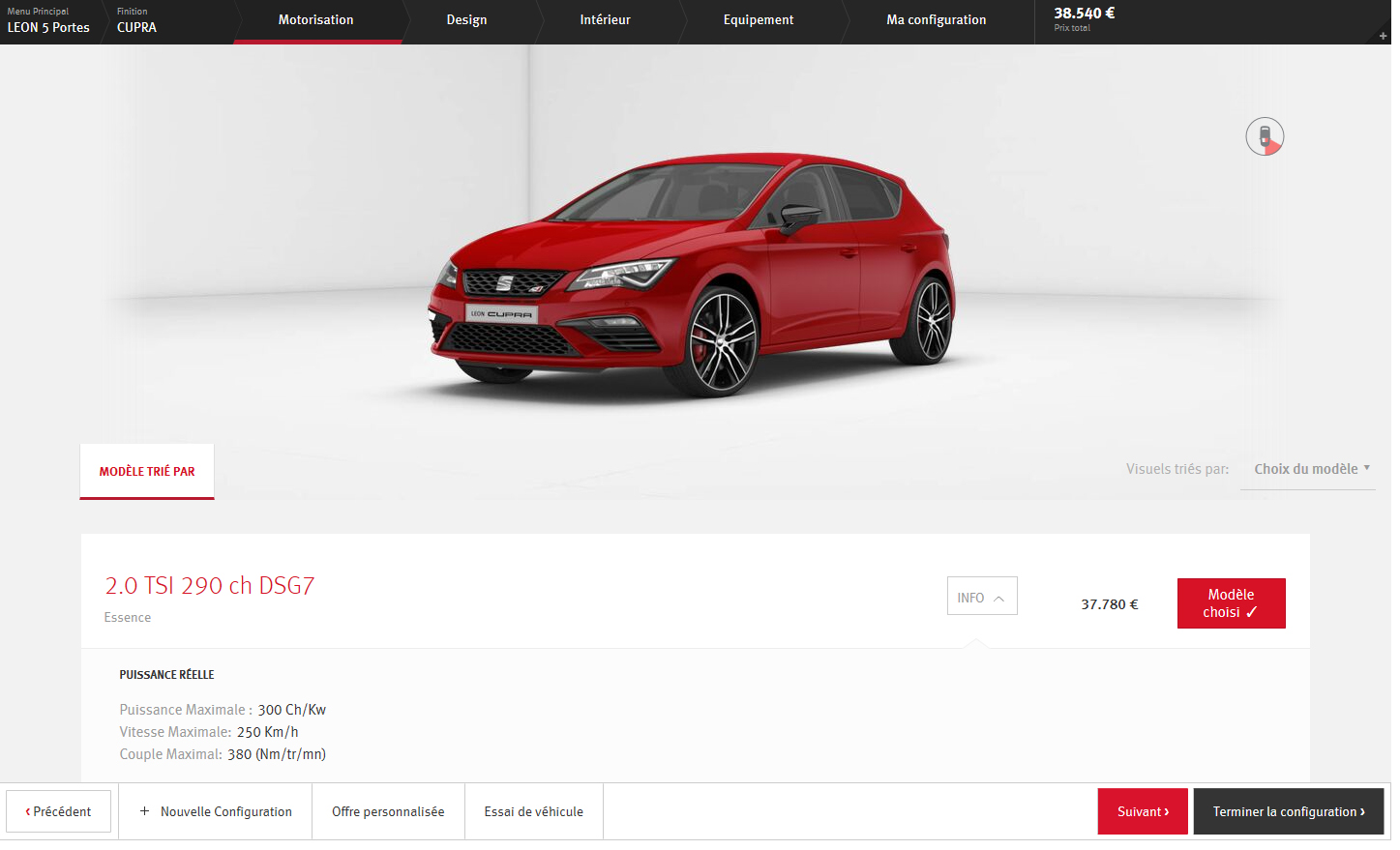The image size is (1400, 850).
Task: Select the 2.0 TSI 290 ch DSG7 title
Action: (x=210, y=586)
